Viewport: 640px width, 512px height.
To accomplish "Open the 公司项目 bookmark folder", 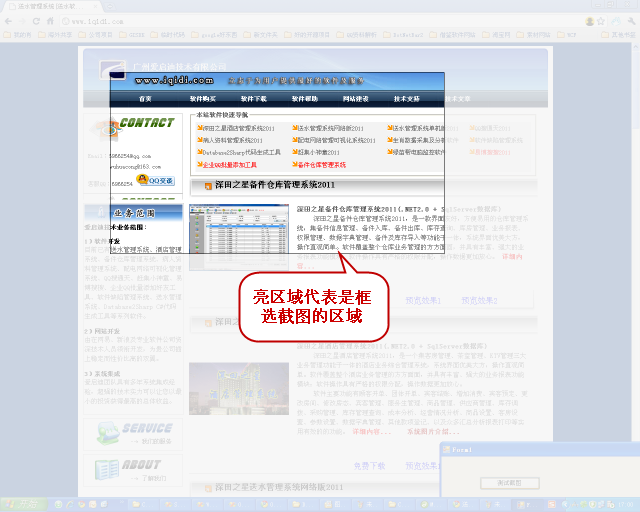I will 95,35.
